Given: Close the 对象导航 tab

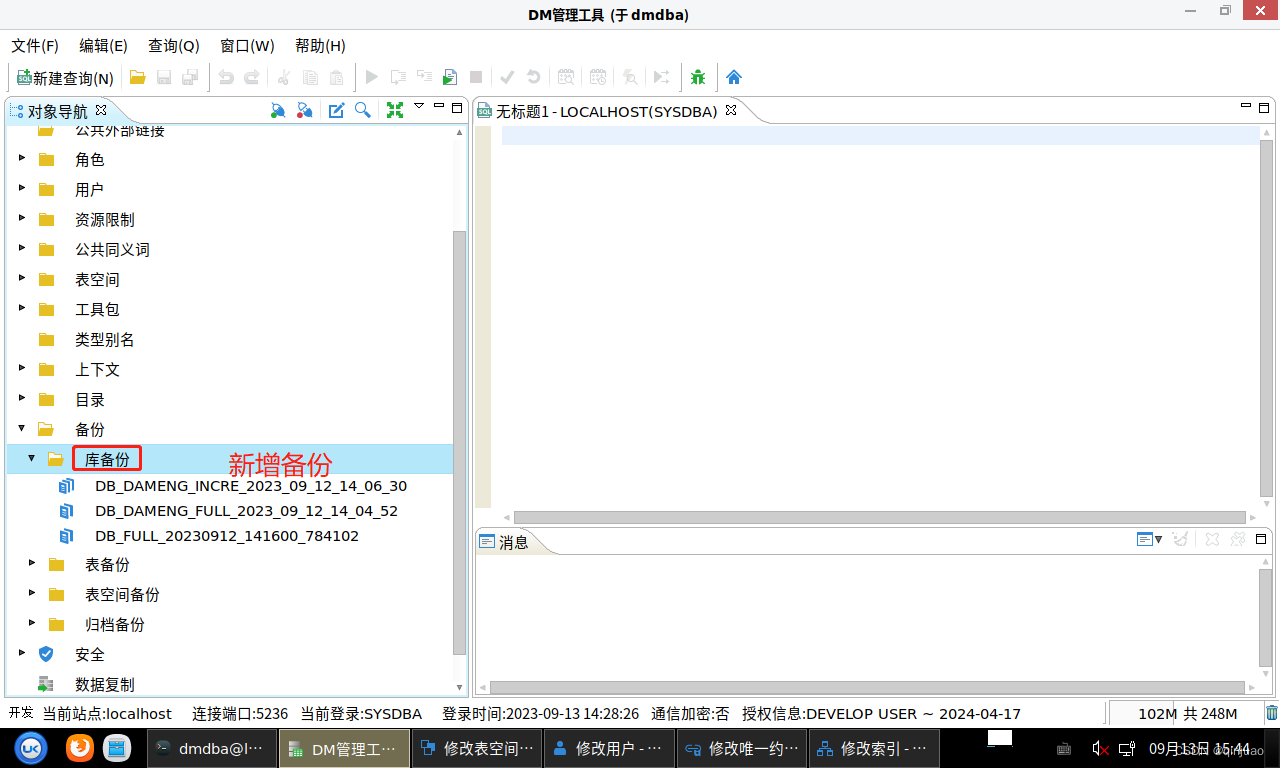Looking at the screenshot, I should click(101, 110).
